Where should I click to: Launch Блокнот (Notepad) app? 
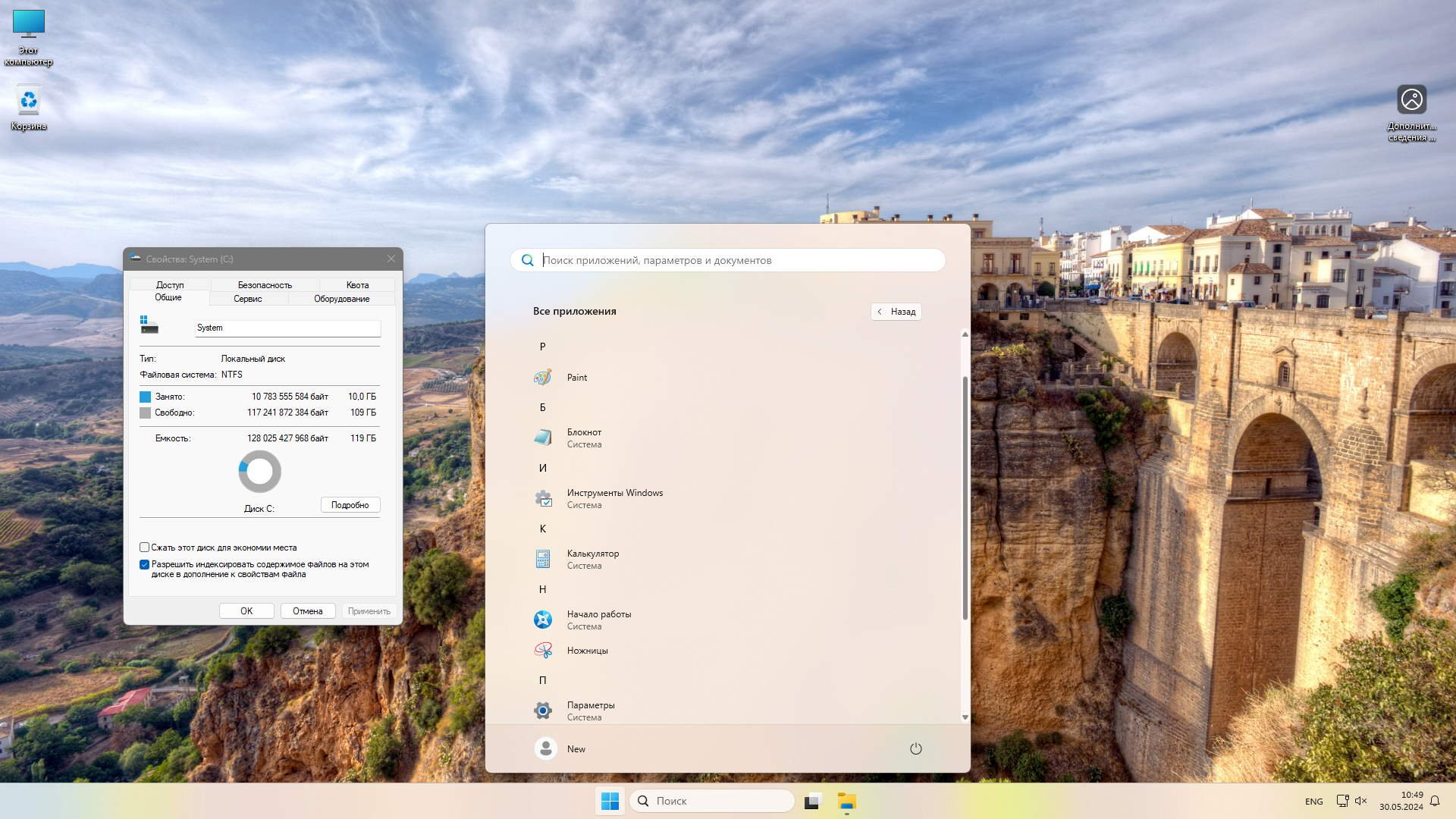pyautogui.click(x=583, y=438)
